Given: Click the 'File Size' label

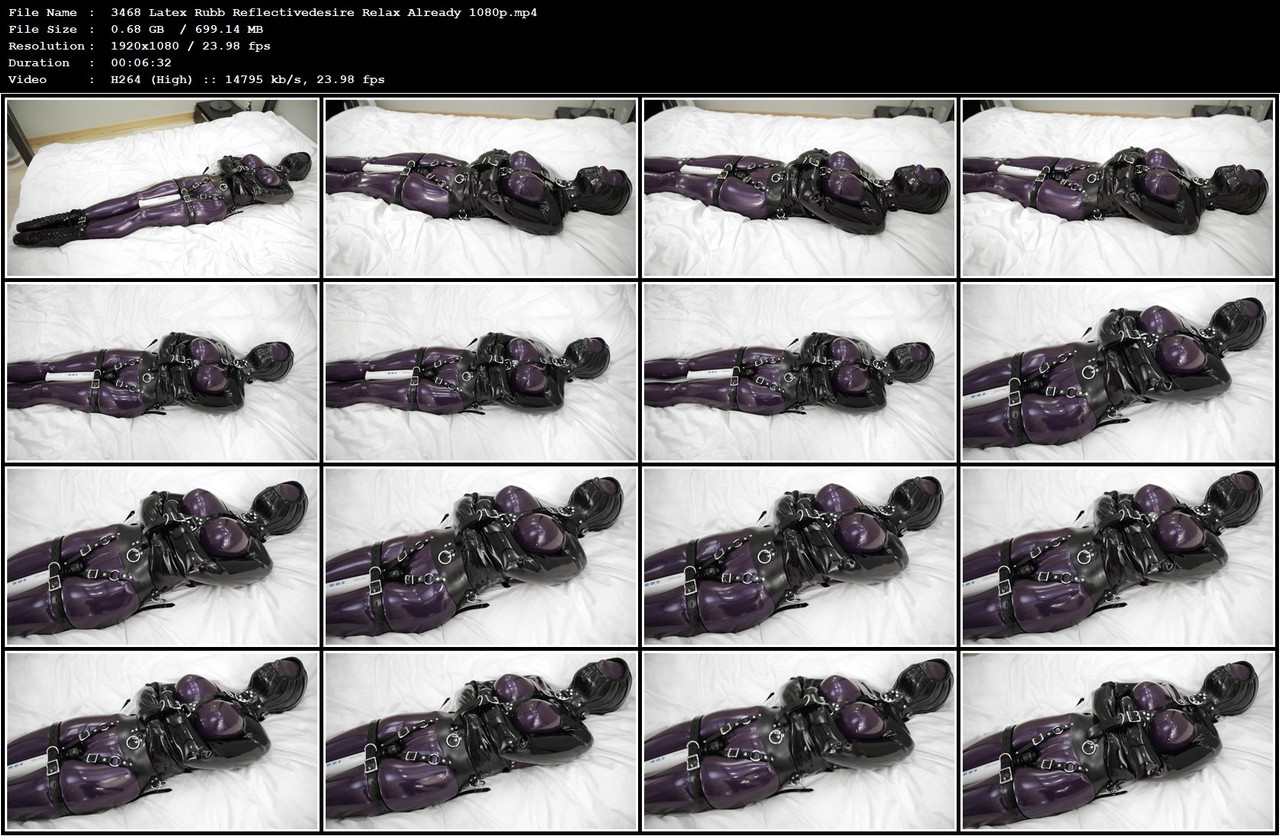Looking at the screenshot, I should (43, 29).
